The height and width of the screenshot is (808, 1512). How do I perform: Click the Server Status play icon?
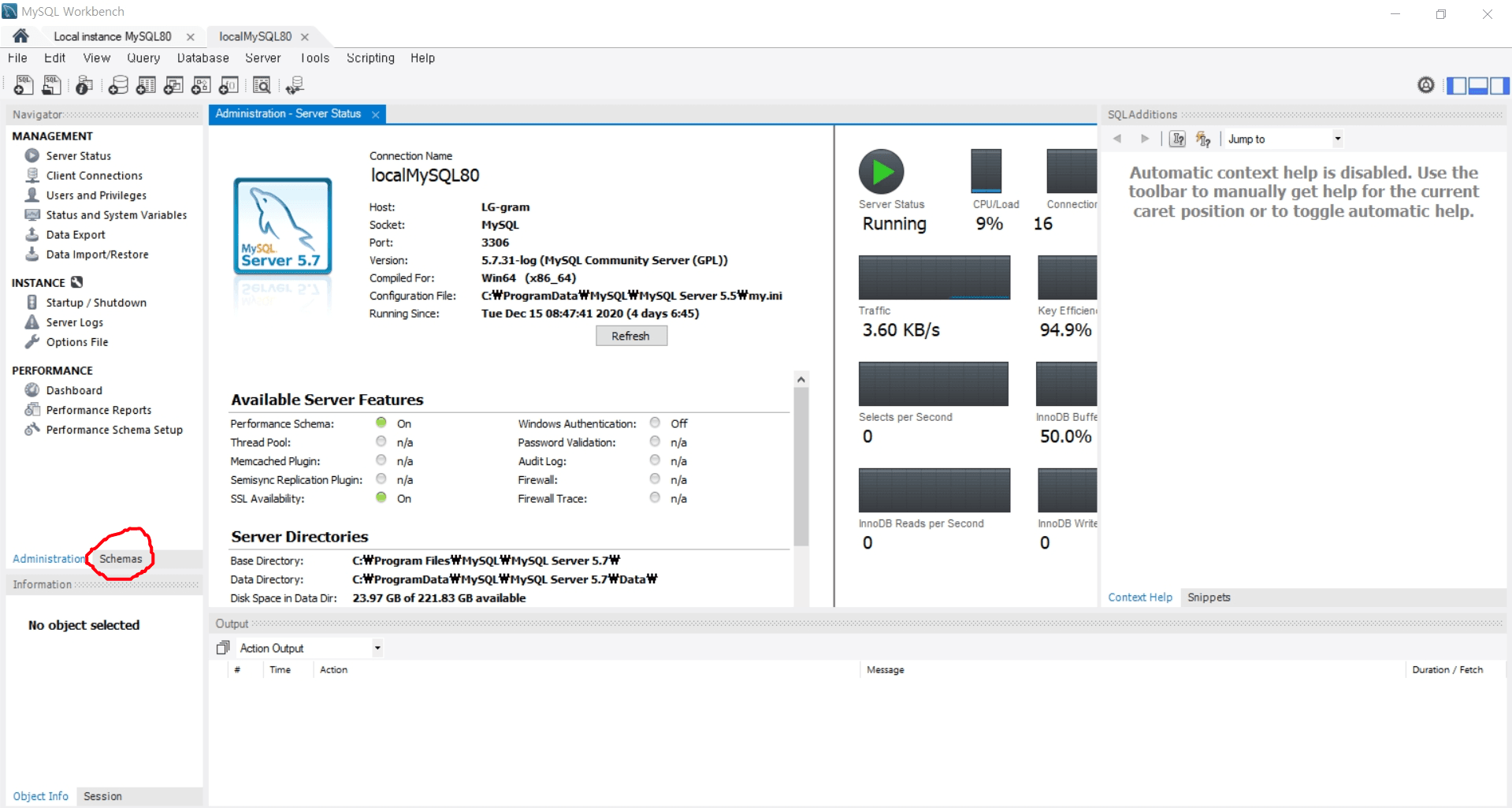[881, 171]
